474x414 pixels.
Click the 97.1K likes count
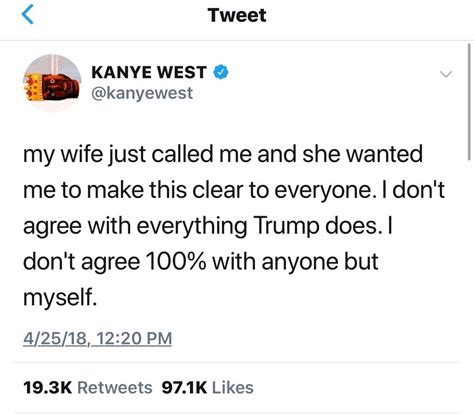[184, 388]
